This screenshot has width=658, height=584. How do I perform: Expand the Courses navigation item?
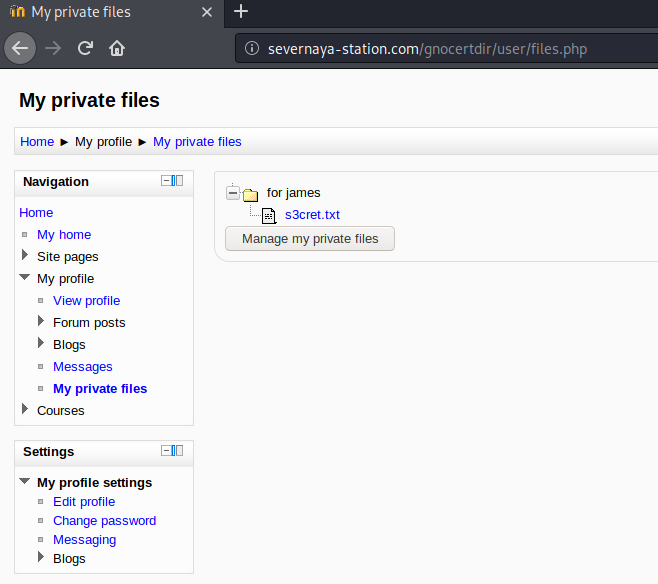click(x=25, y=410)
